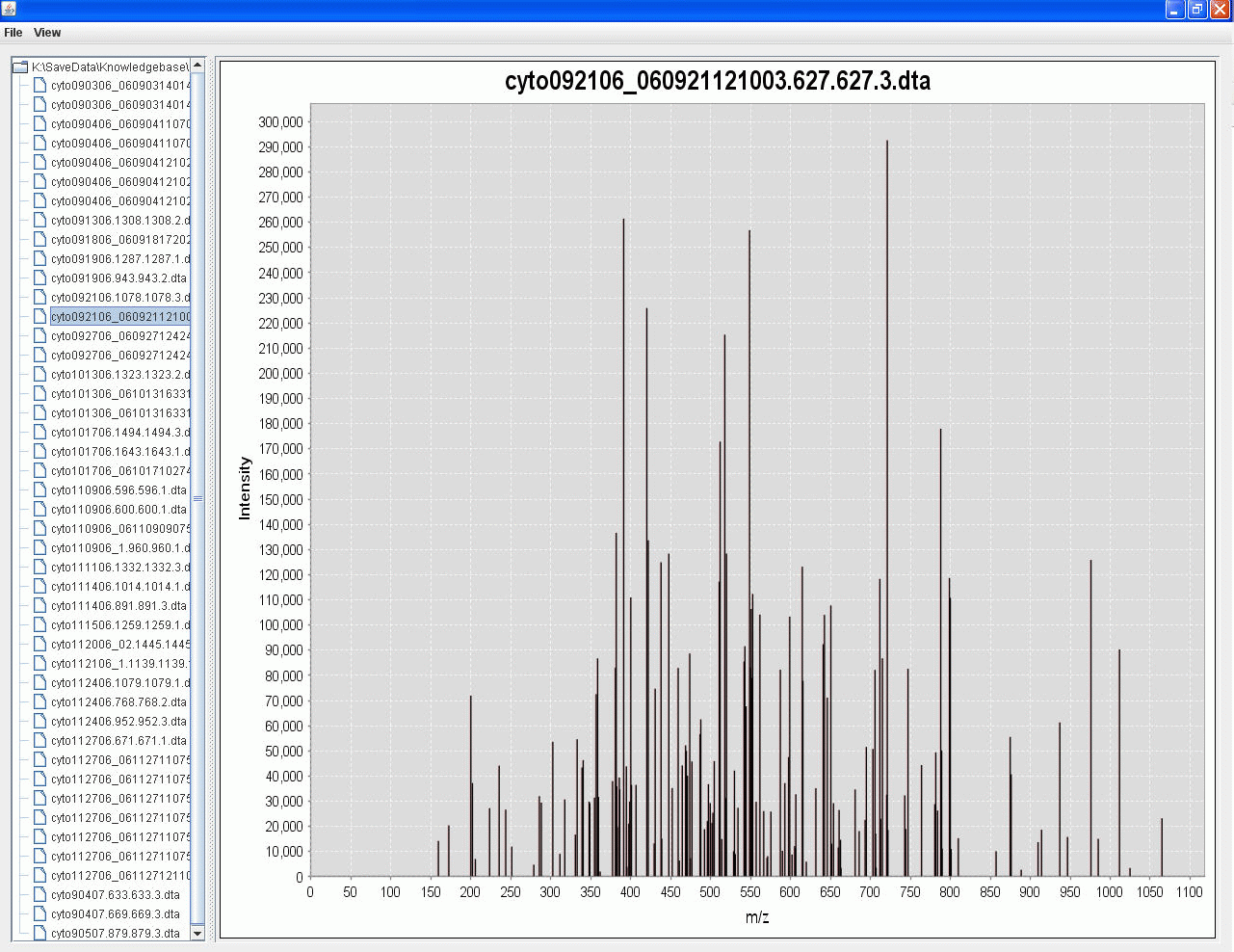Viewport: 1234px width, 952px height.
Task: Open the View menu
Action: pos(47,33)
